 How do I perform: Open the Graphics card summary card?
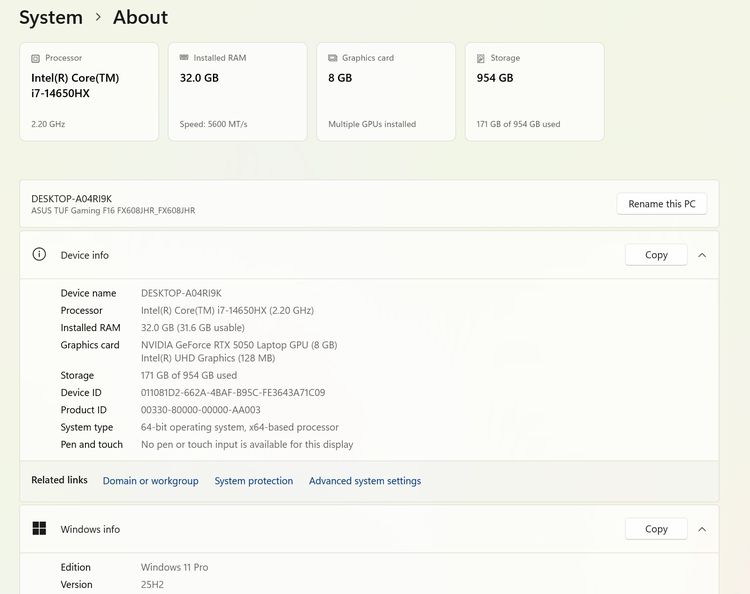point(386,92)
